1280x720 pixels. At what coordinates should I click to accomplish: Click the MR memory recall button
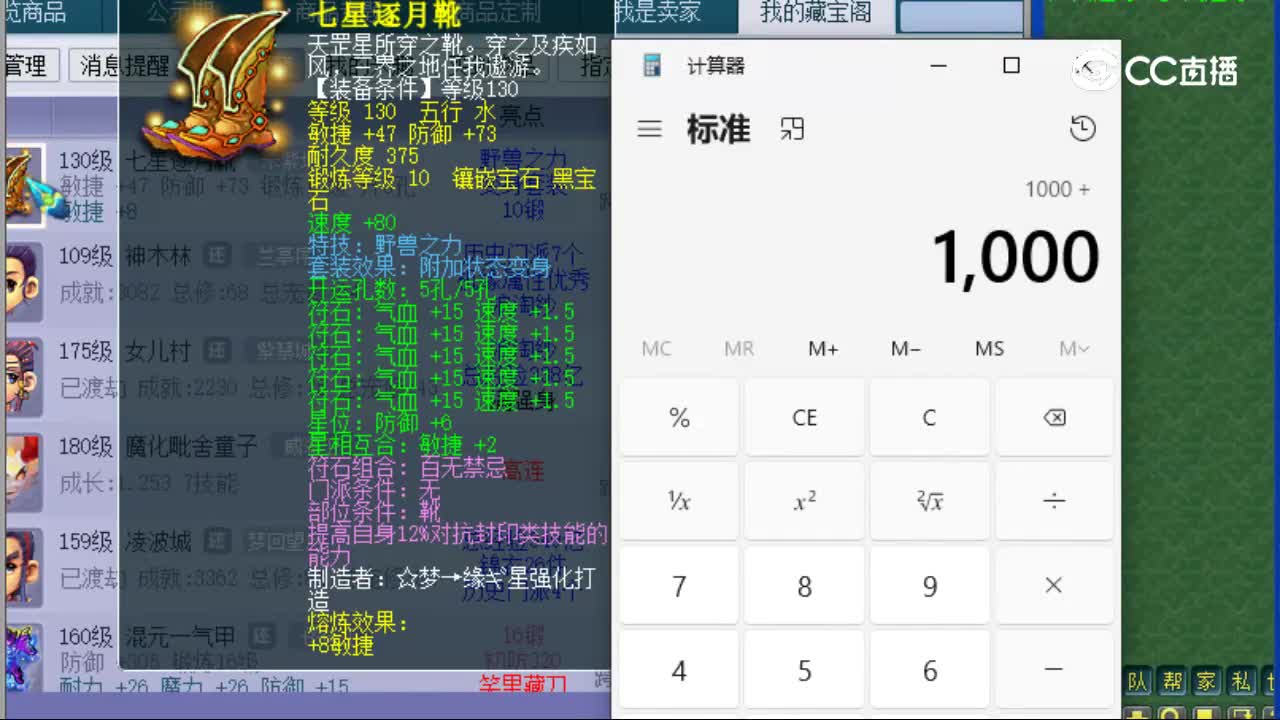tap(739, 348)
